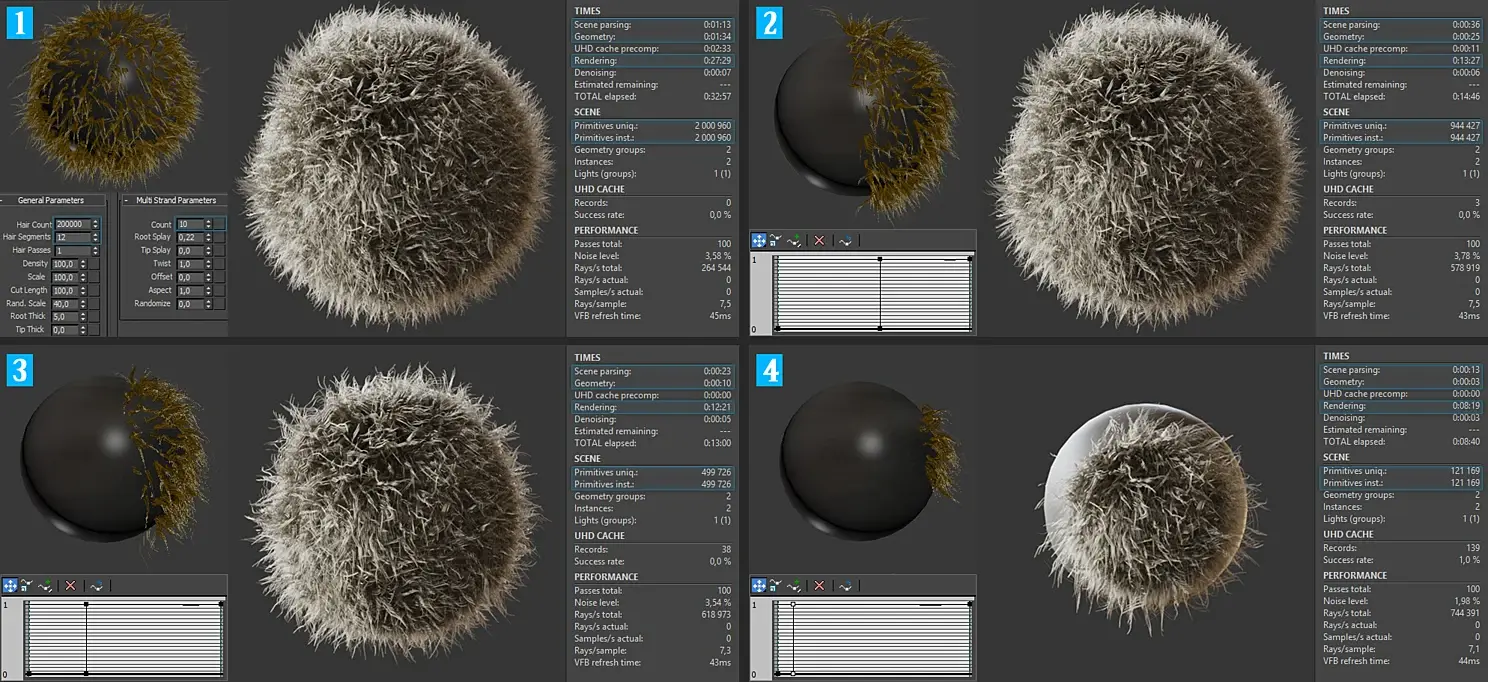Screen dimensions: 1488x682
Task: Click Primitives uniq. 944 427 value
Action: [1467, 126]
